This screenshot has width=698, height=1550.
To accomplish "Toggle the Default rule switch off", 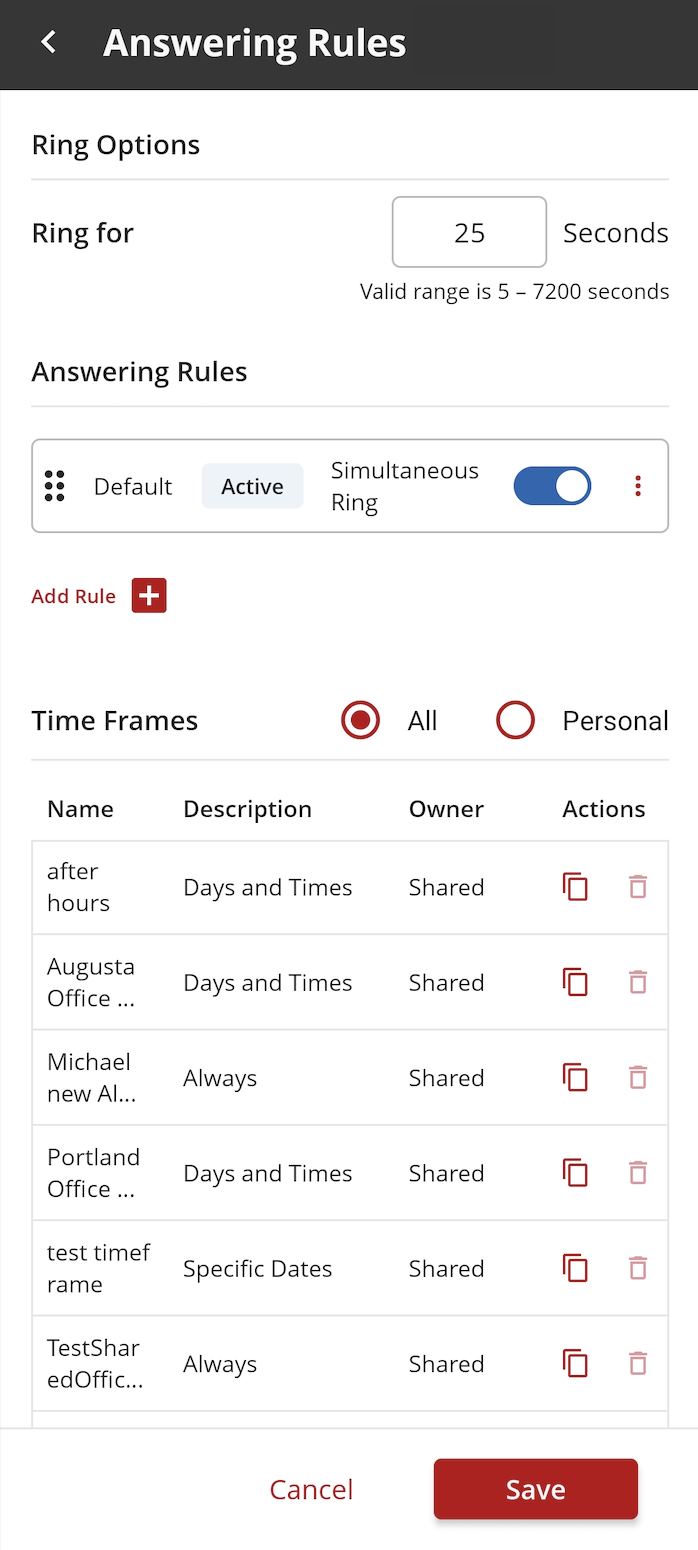I will coord(552,486).
